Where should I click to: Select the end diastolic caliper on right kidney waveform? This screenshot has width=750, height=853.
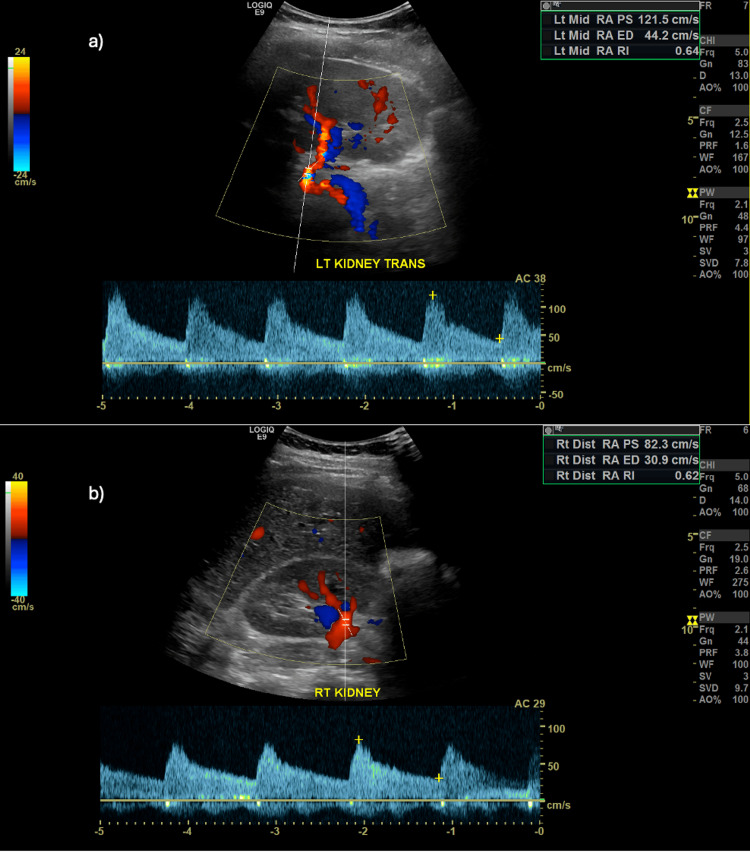click(439, 778)
